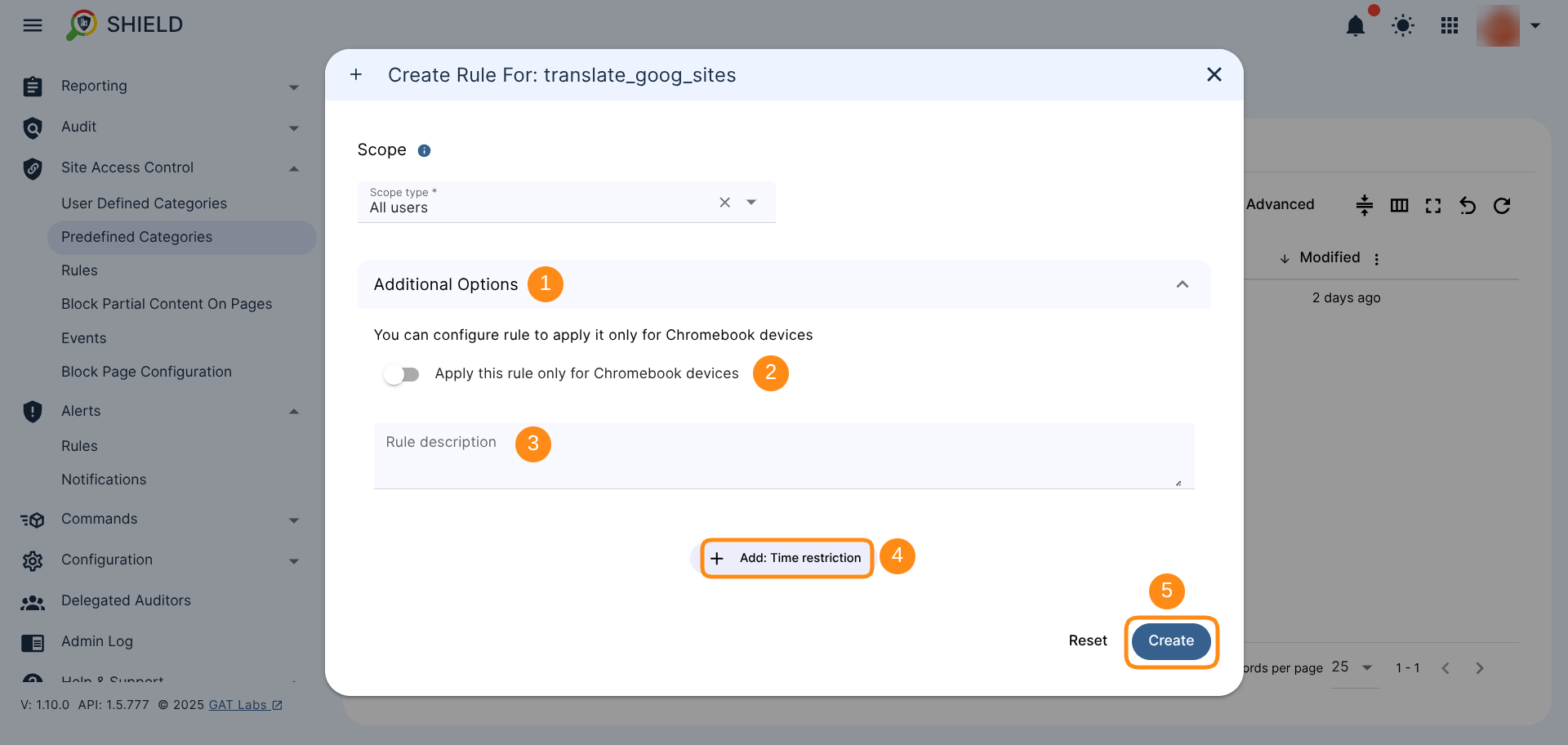Open the columns chooser icon
The image size is (1568, 745).
(1399, 205)
